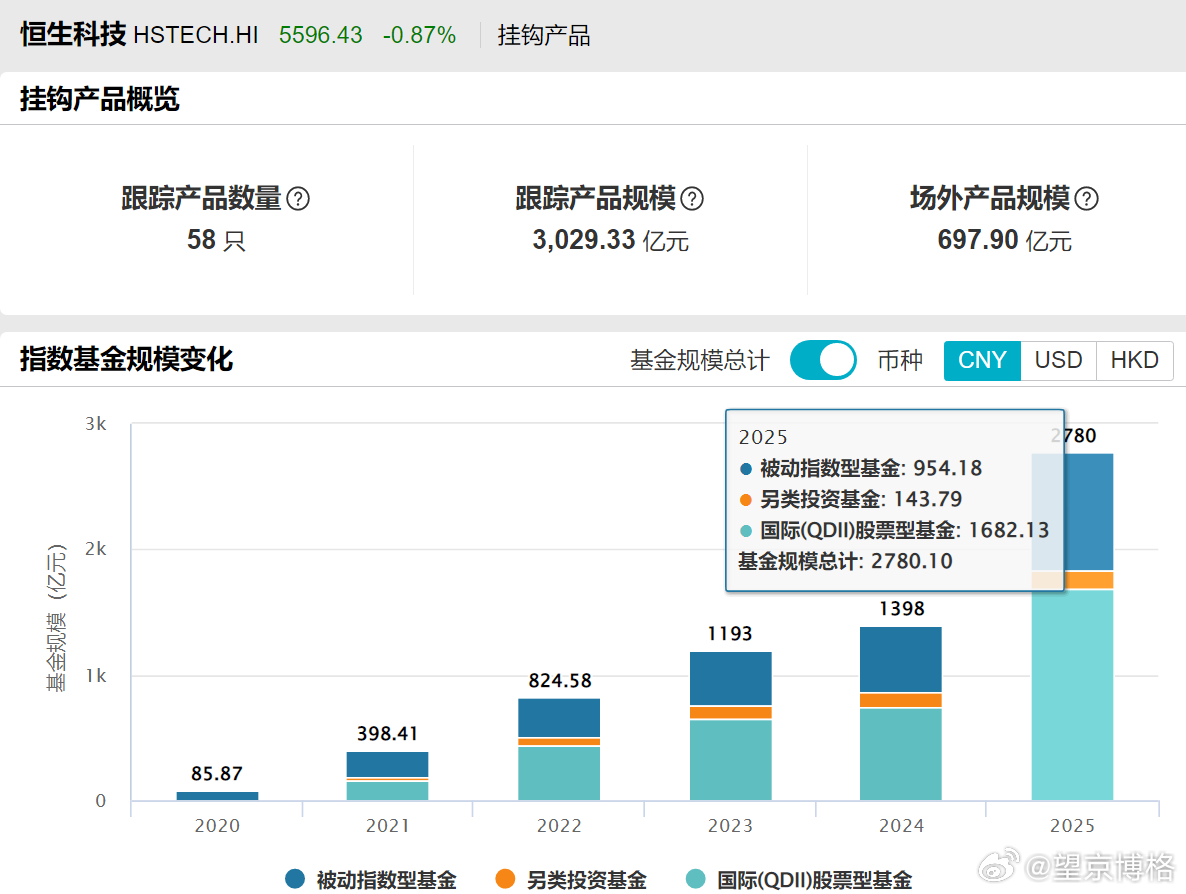This screenshot has width=1186, height=894.
Task: Open the tooltip icon for 场外产品规模
Action: (x=1089, y=199)
